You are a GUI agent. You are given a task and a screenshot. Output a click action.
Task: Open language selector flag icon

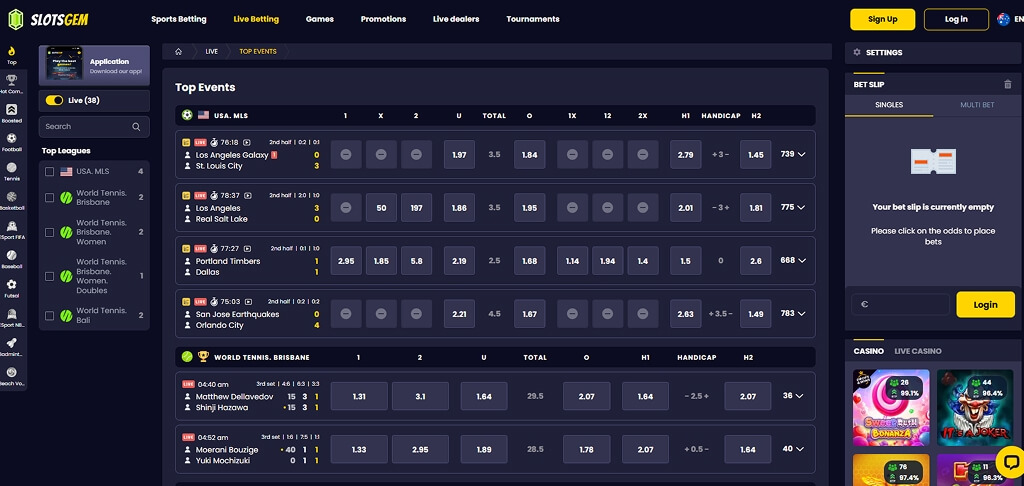(1004, 20)
